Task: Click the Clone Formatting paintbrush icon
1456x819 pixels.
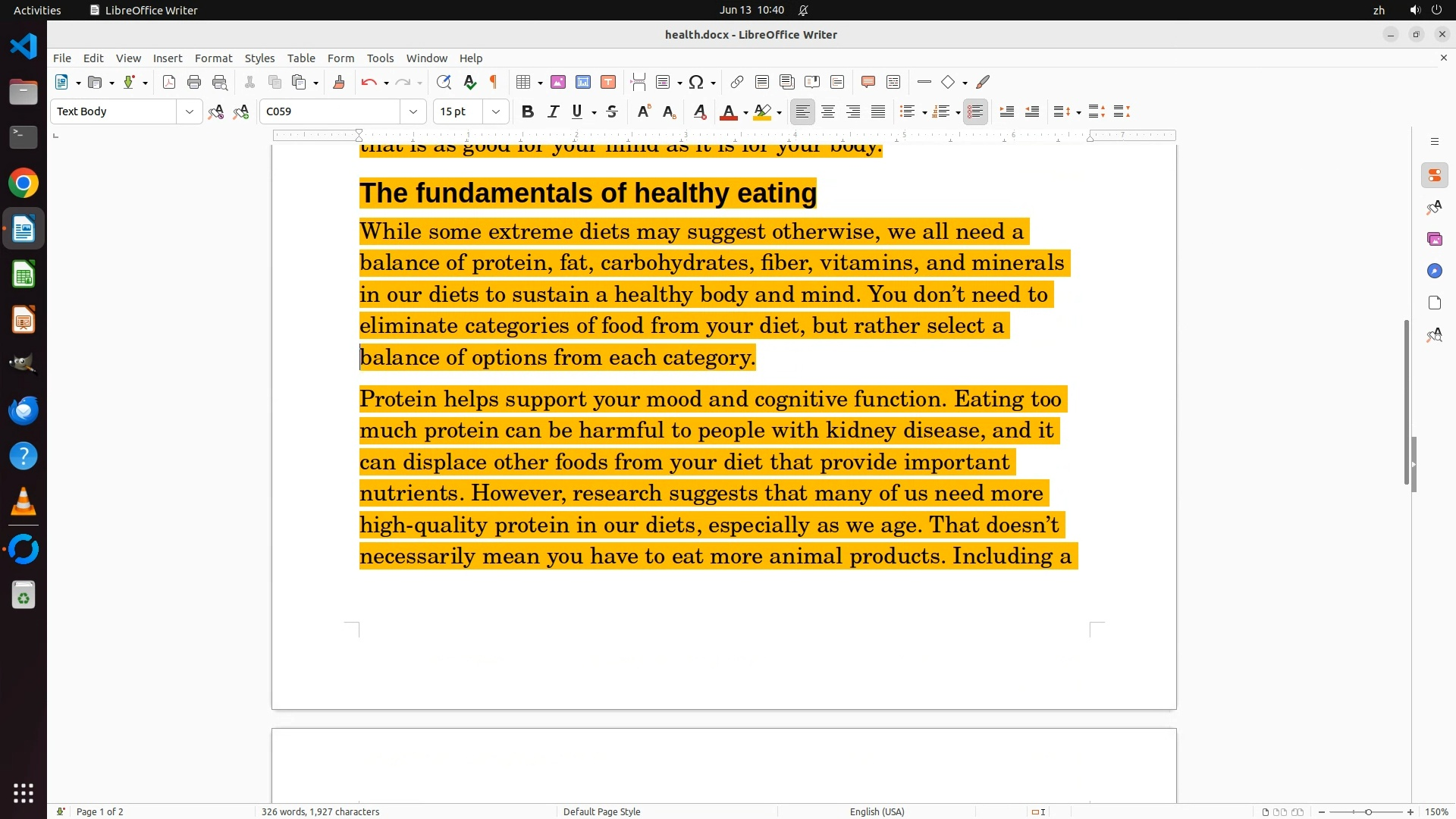Action: click(339, 83)
